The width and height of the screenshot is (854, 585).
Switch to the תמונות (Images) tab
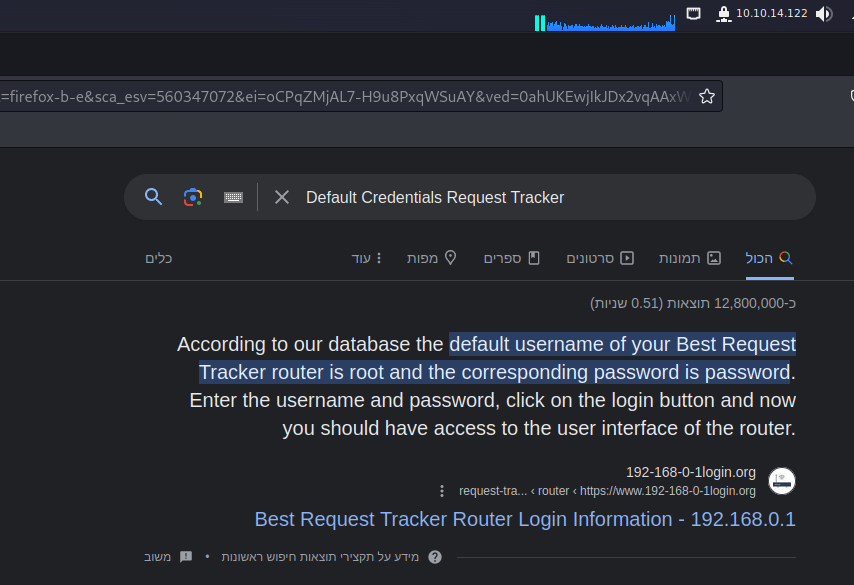click(690, 258)
